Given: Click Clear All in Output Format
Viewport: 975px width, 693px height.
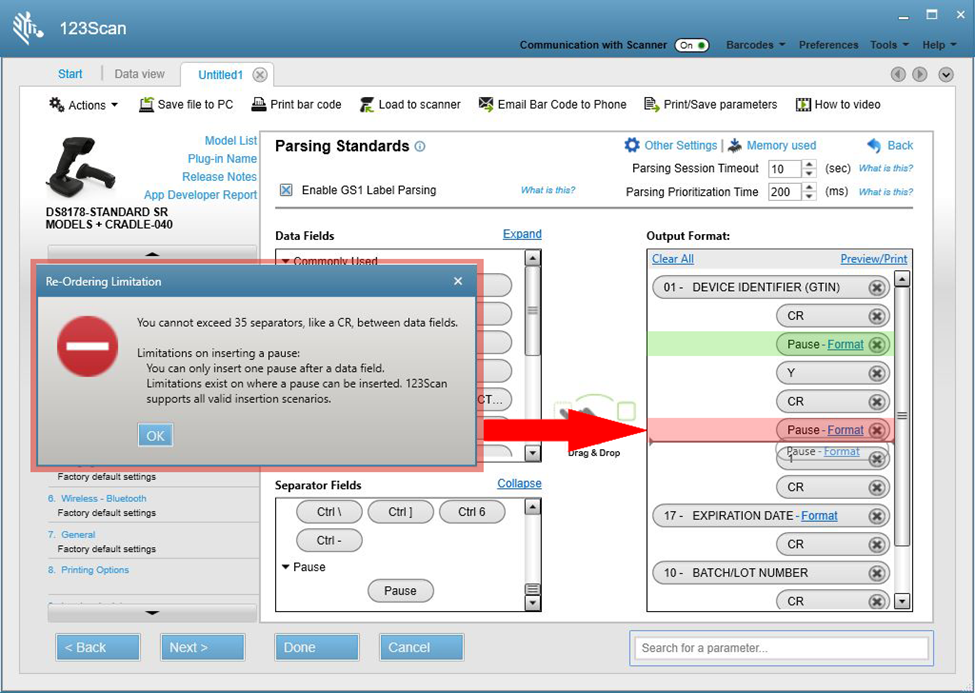Looking at the screenshot, I should (672, 258).
